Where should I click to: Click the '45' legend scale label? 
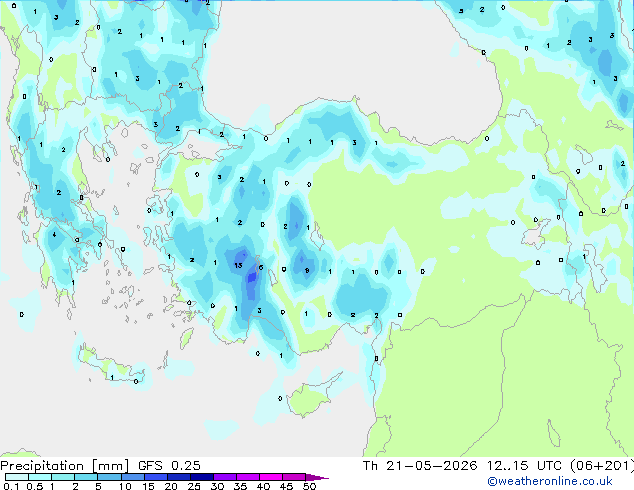click(x=286, y=486)
